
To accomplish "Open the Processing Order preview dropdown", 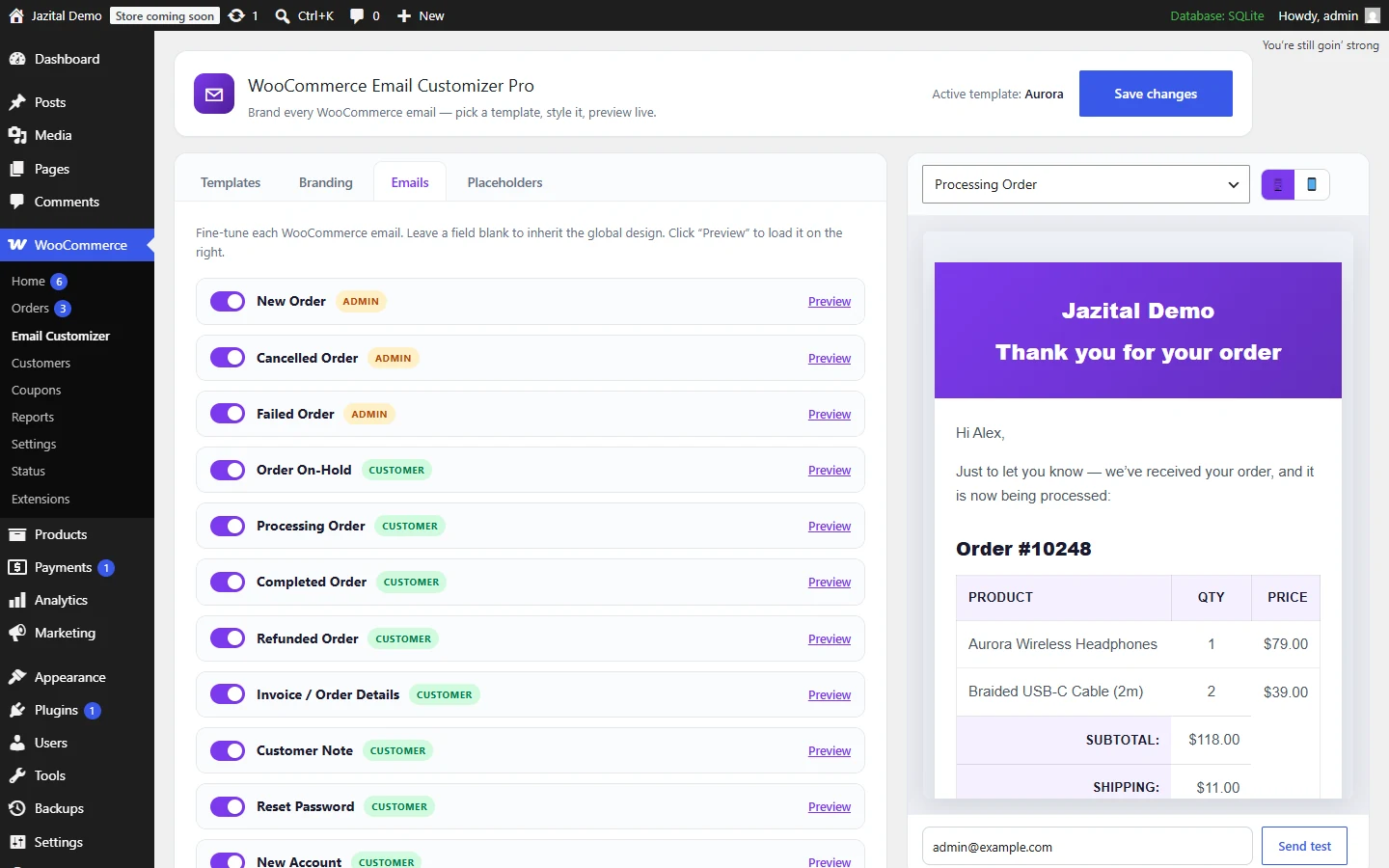I will point(1086,184).
